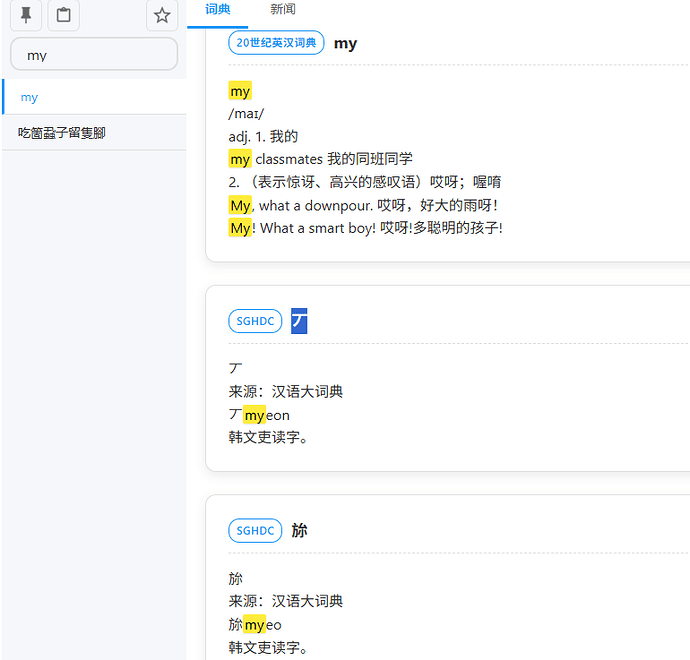Image resolution: width=690 pixels, height=660 pixels.
Task: Click the phonetic text /maɪ/
Action: [246, 114]
